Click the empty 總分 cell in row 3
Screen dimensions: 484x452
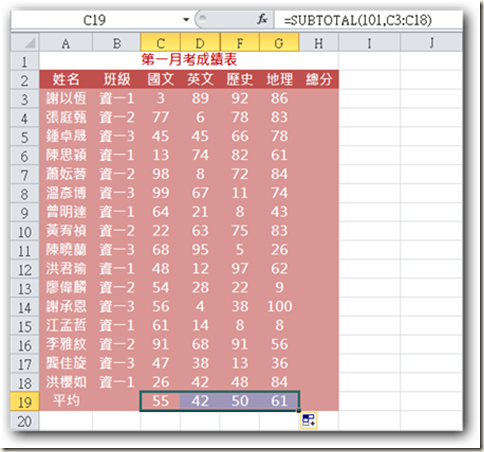(x=319, y=98)
